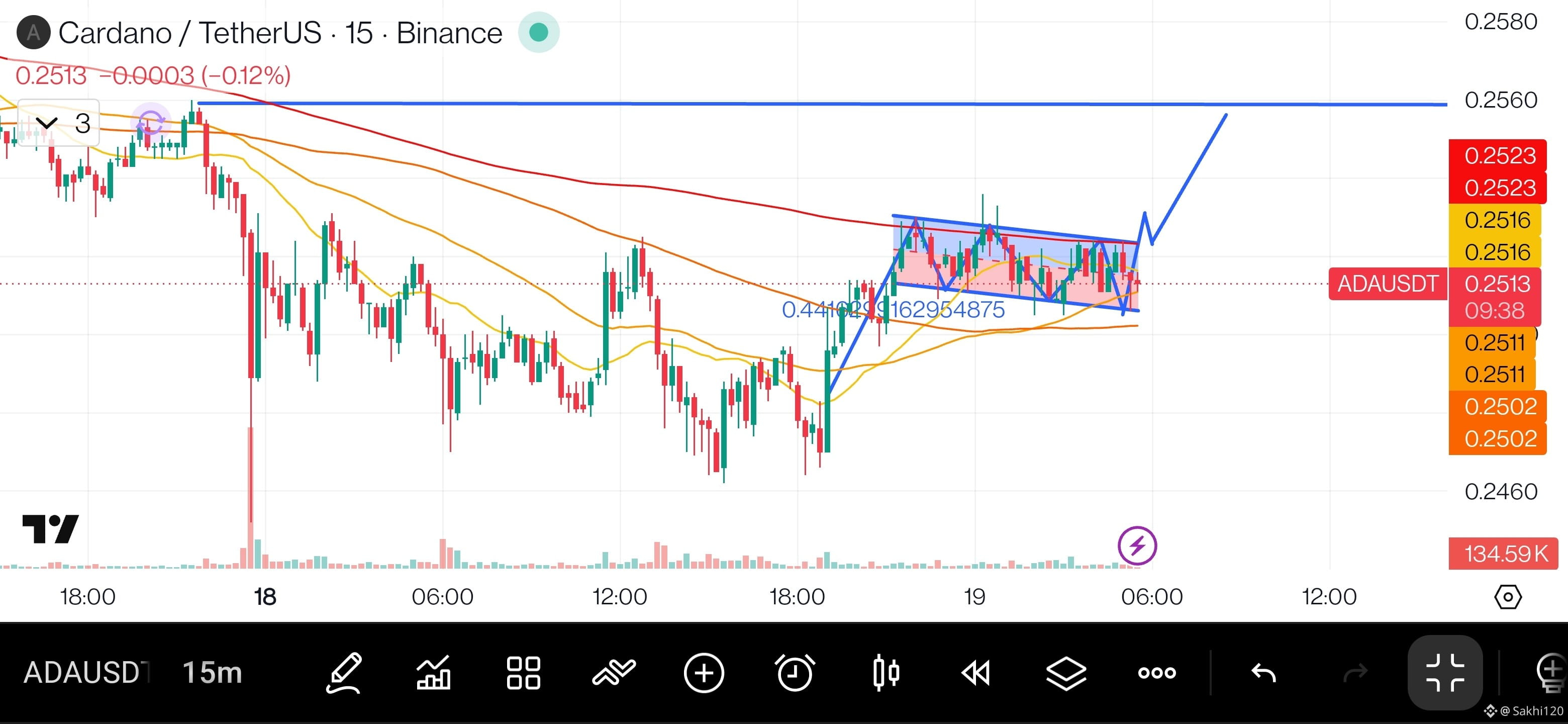This screenshot has height=724, width=1568.
Task: Tap the 0.2580 price axis label
Action: [x=1501, y=22]
